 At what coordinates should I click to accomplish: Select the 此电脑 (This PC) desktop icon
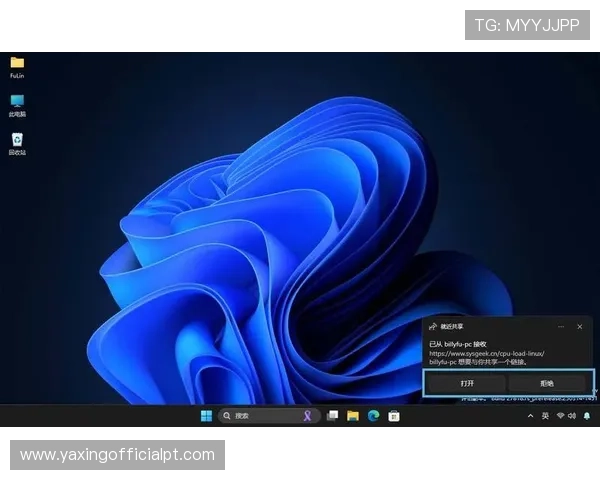point(17,102)
